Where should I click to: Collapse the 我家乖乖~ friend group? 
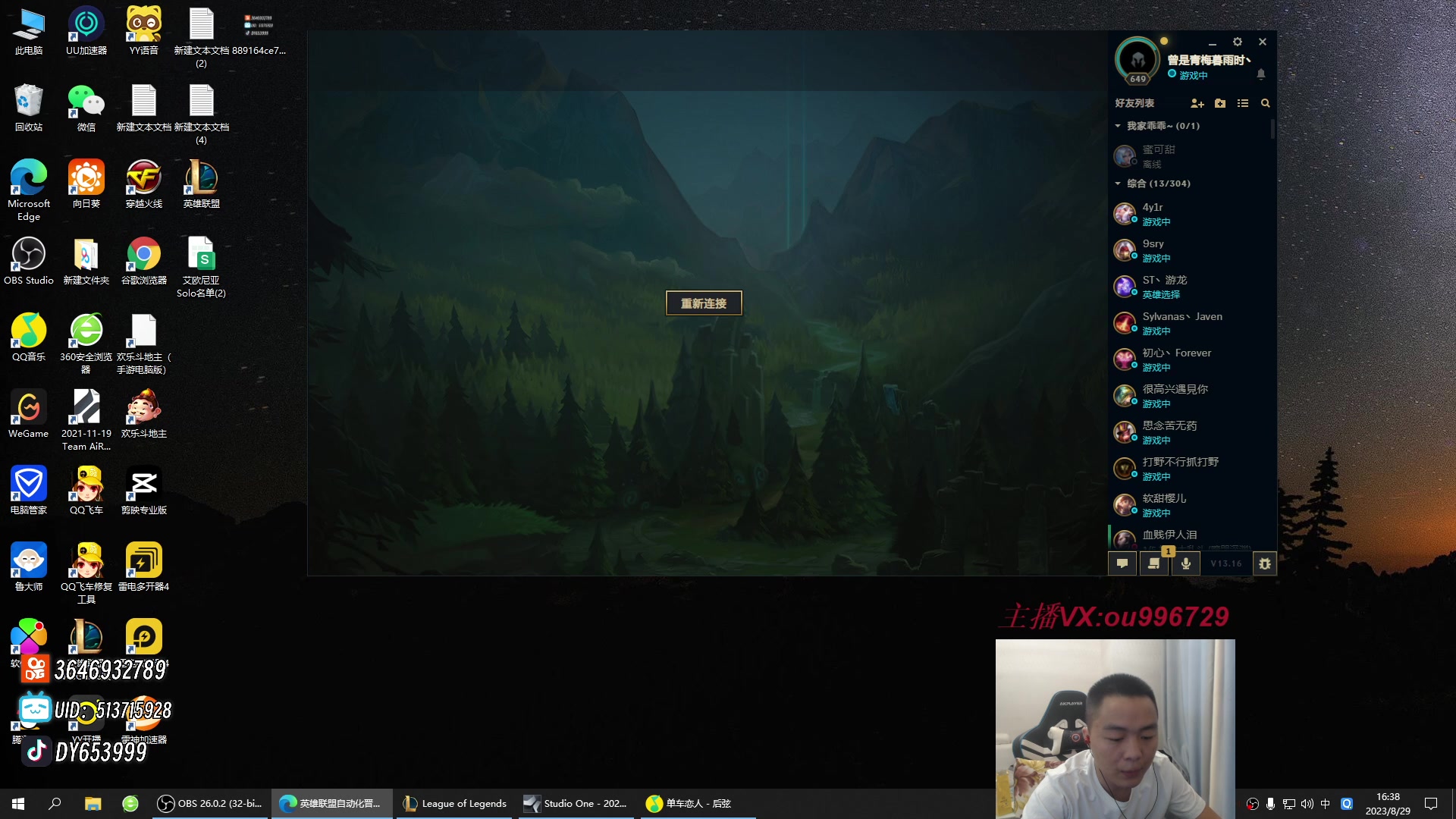coord(1118,126)
